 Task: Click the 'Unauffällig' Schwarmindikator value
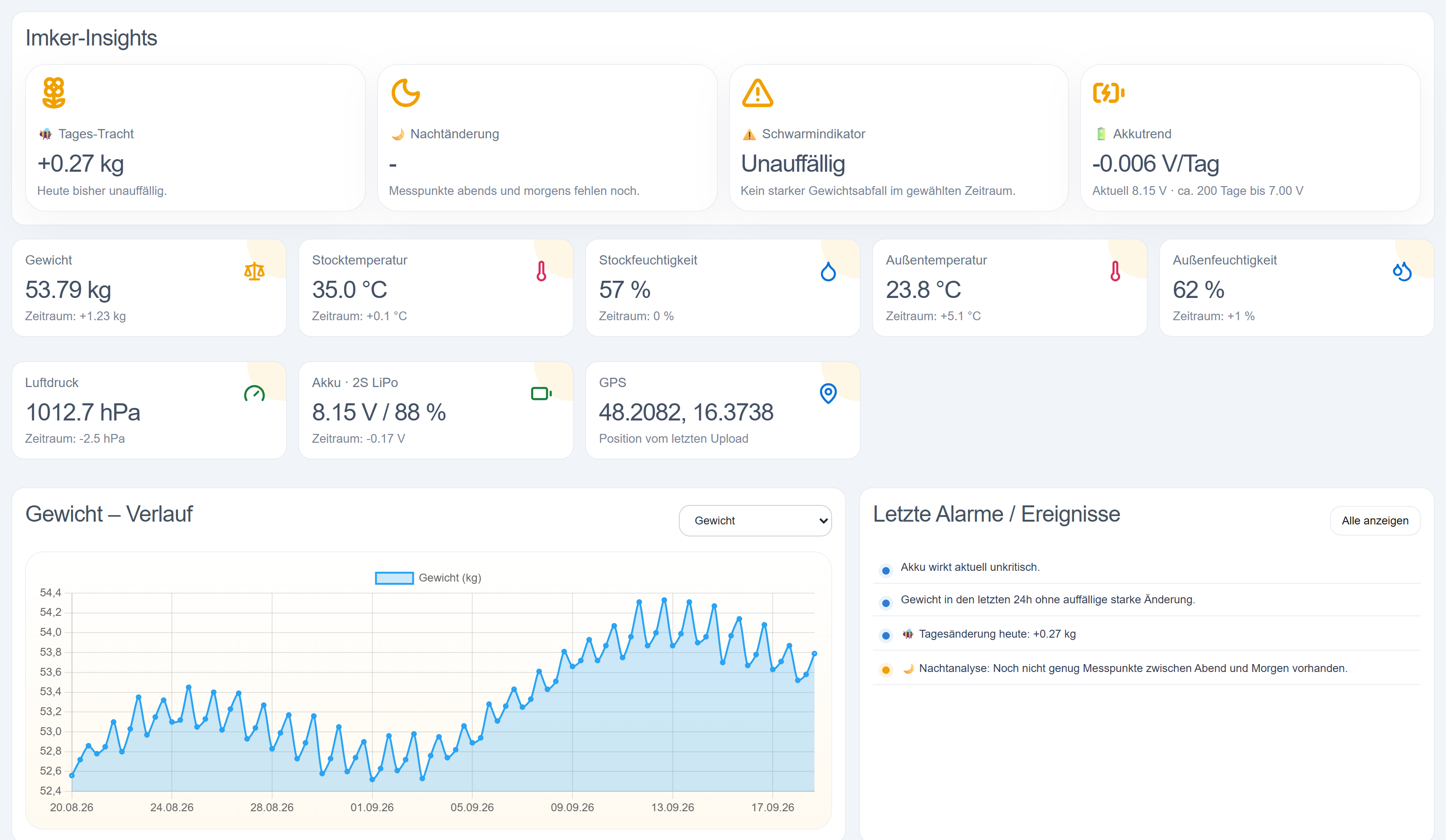pyautogui.click(x=793, y=163)
